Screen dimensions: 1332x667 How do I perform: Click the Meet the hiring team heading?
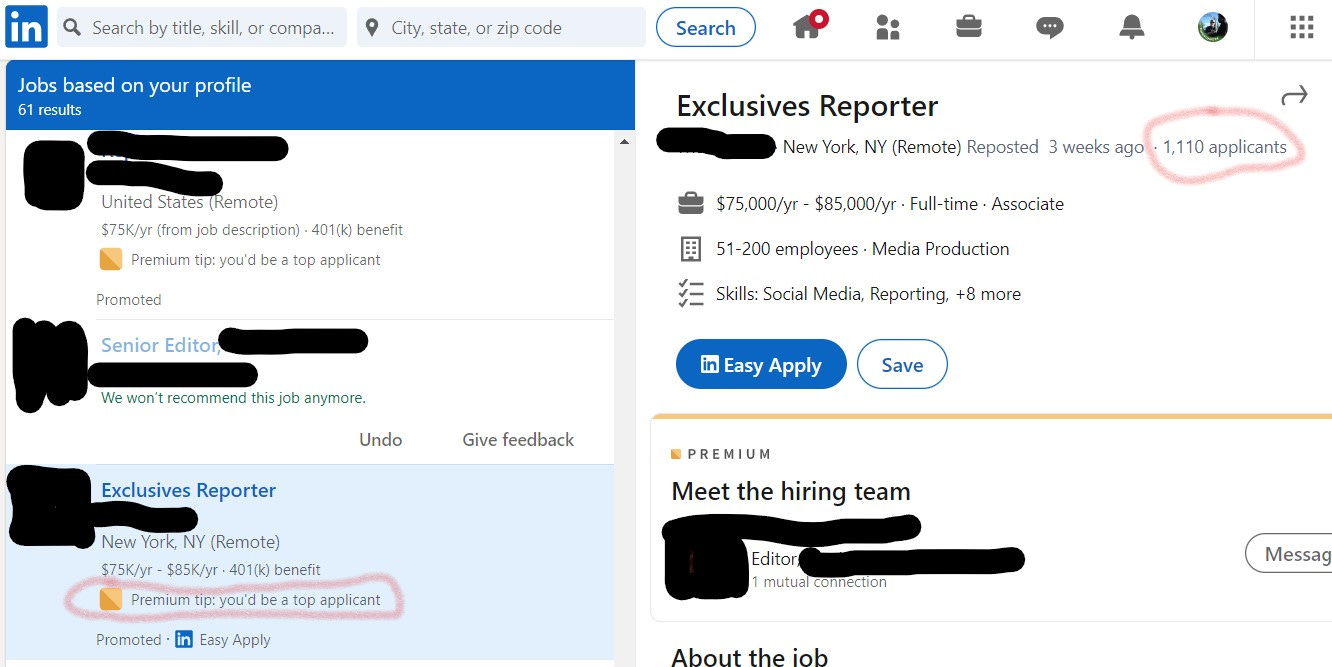[791, 491]
